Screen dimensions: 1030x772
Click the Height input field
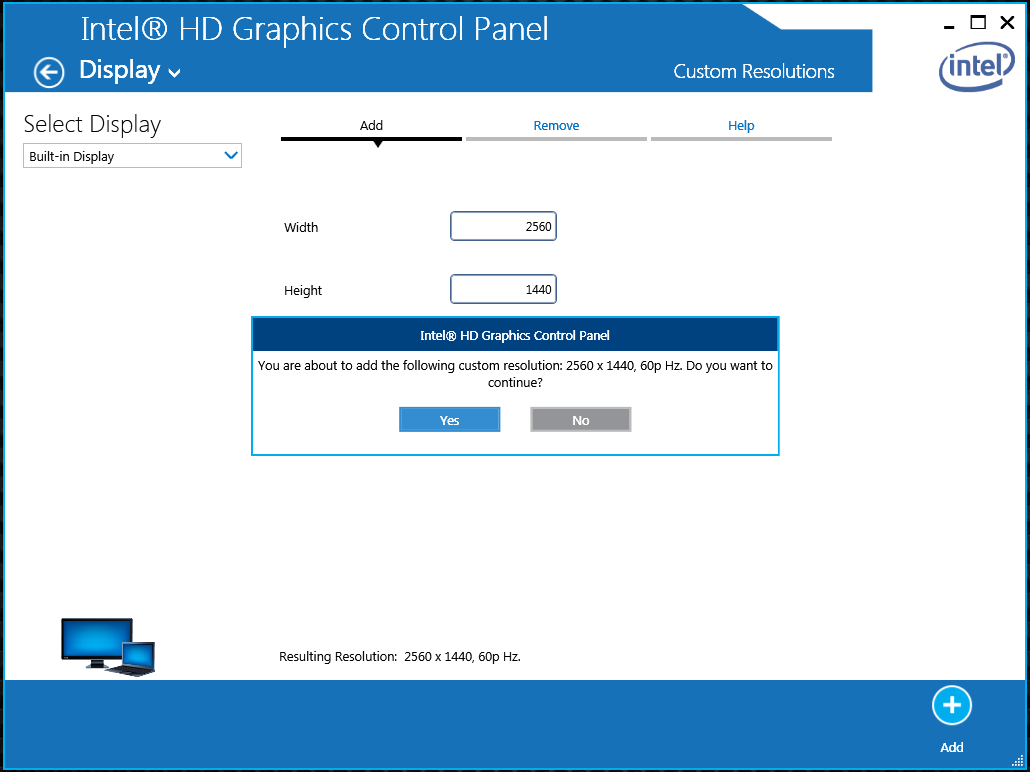503,289
